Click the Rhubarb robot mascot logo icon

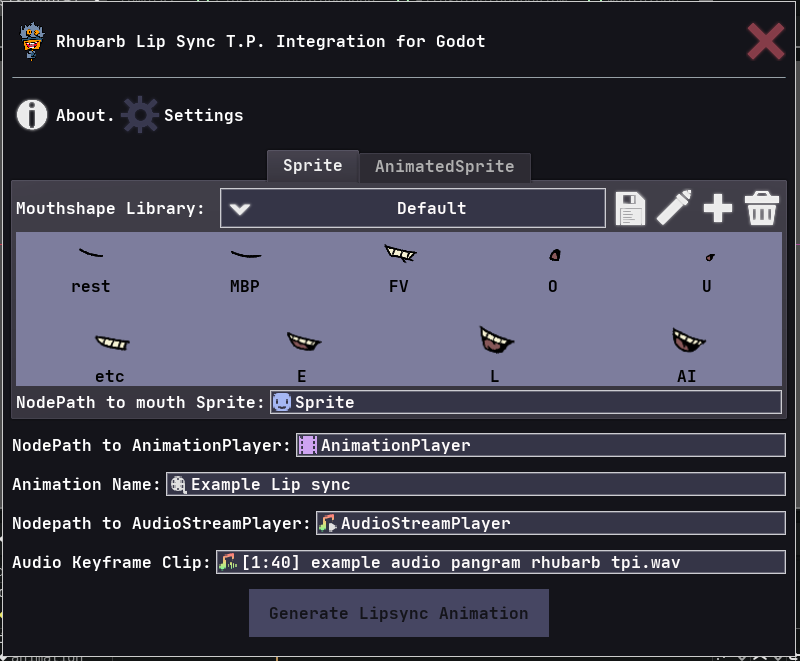[32, 41]
